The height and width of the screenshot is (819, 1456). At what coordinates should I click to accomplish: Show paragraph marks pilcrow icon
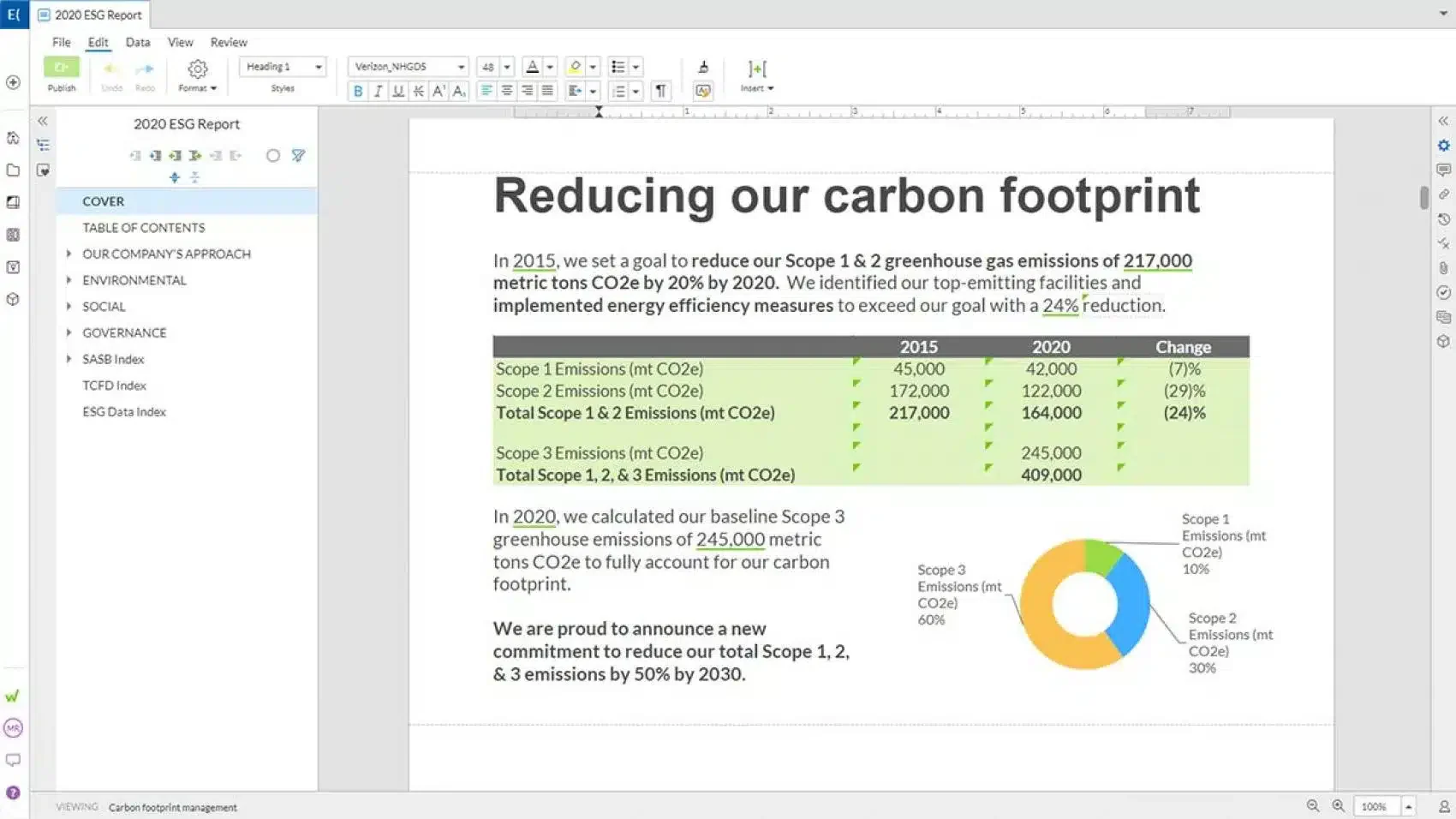660,91
